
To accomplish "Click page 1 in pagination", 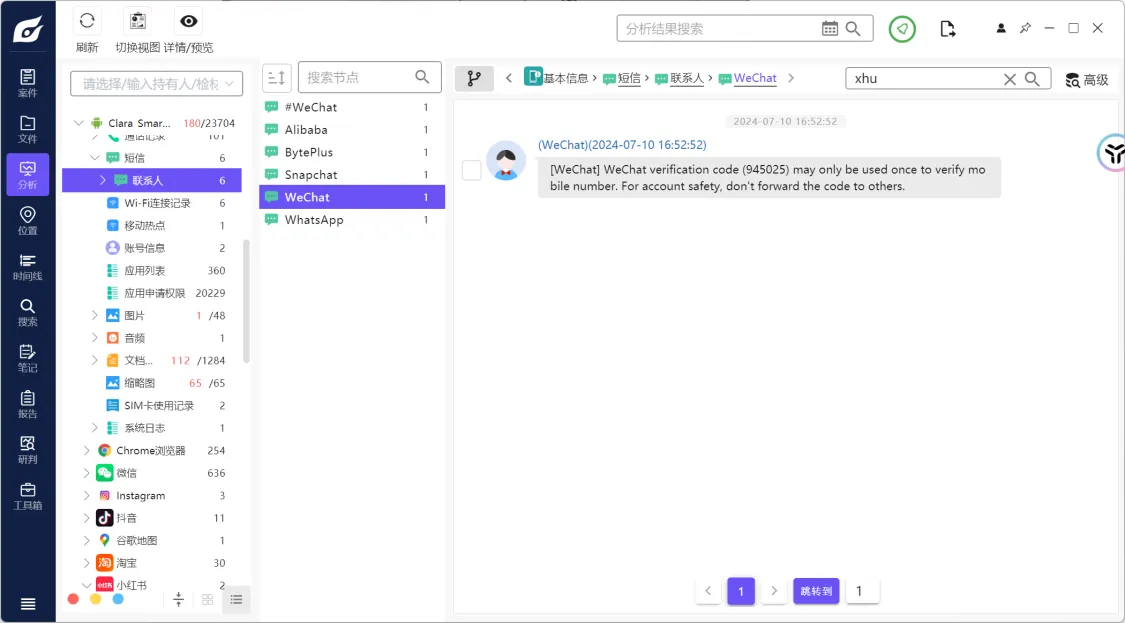I will click(x=741, y=591).
